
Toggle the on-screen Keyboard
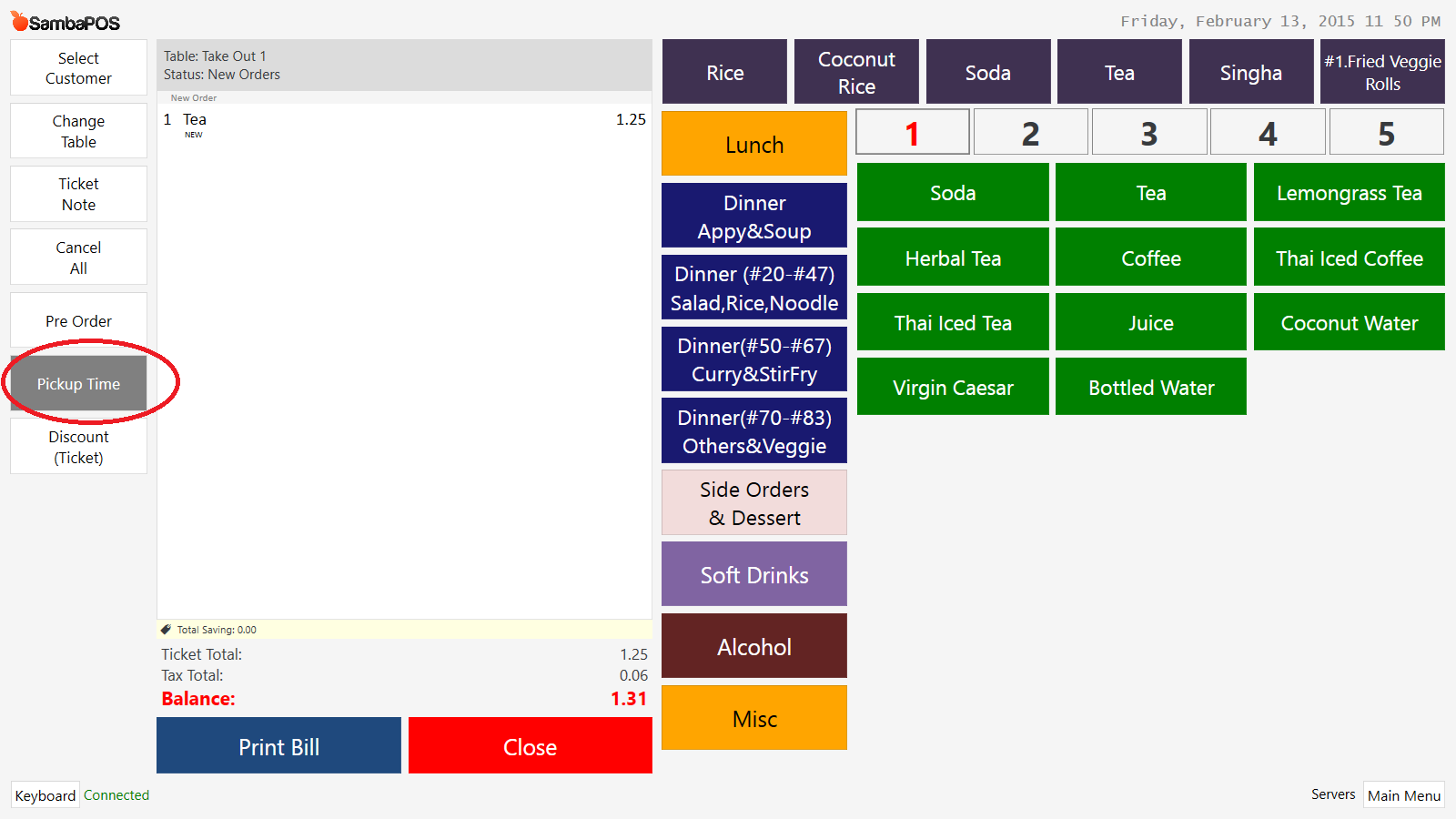click(45, 794)
